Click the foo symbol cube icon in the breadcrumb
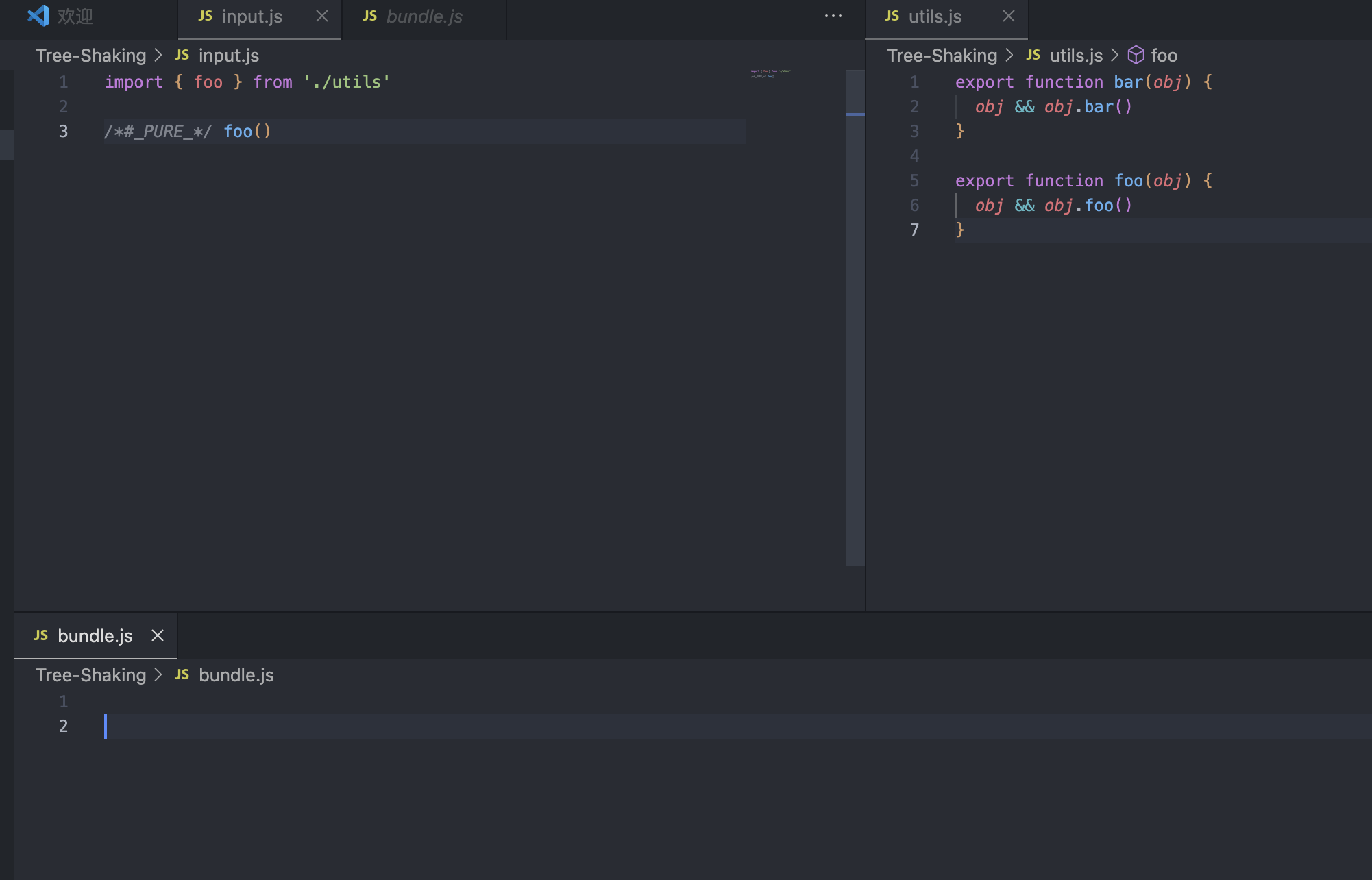 point(1136,55)
